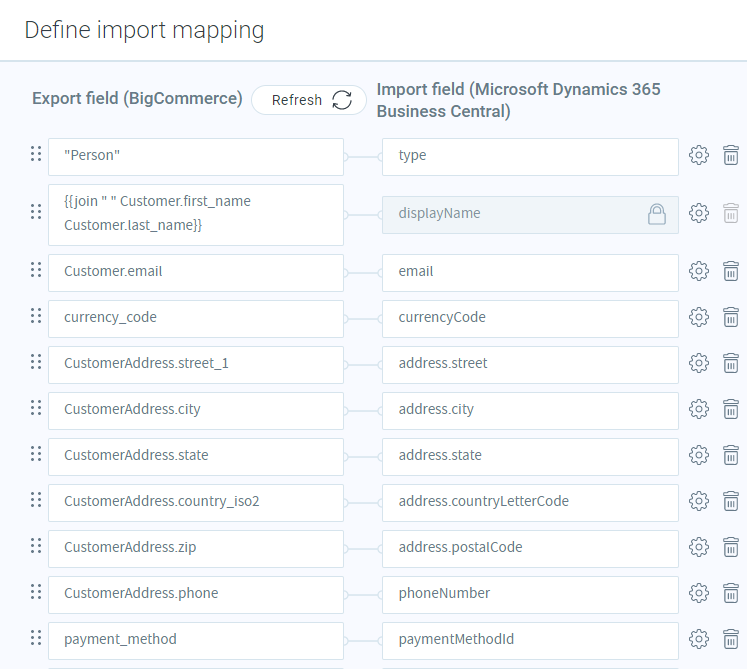This screenshot has height=669, width=747.
Task: Open settings gear for displayName mapping
Action: coord(698,213)
